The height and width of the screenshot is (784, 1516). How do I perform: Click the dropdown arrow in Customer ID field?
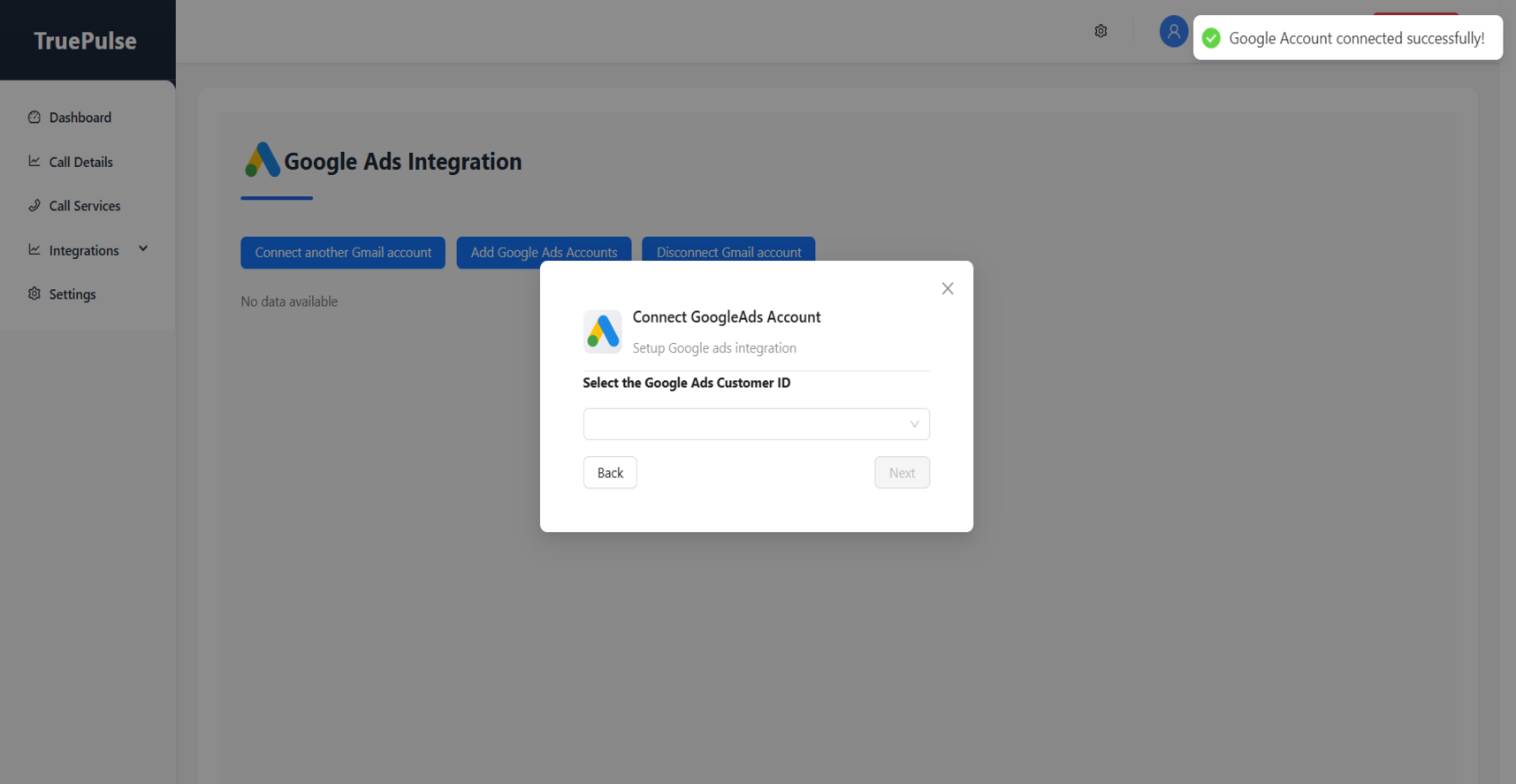pyautogui.click(x=914, y=424)
